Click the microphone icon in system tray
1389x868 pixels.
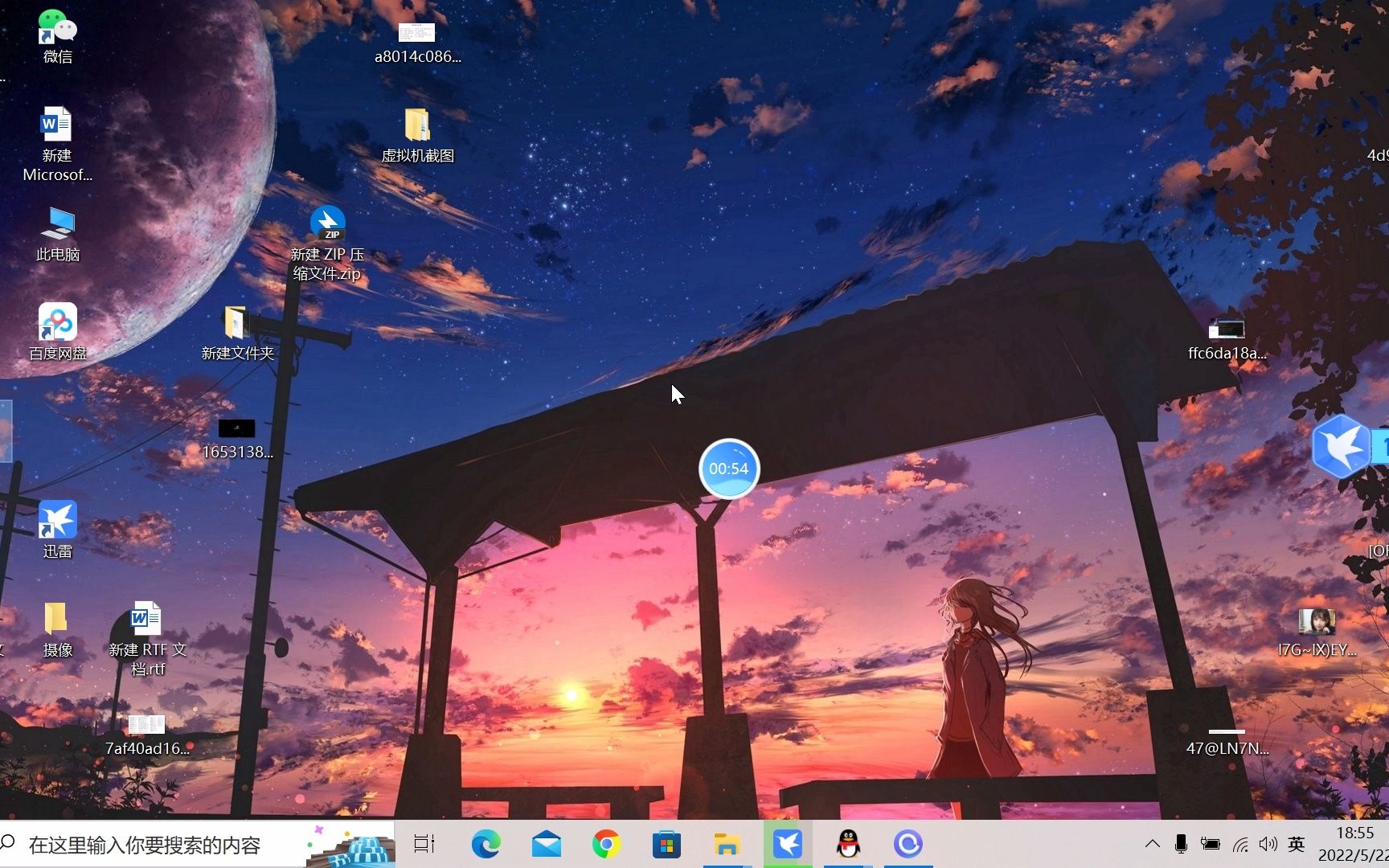pyautogui.click(x=1181, y=844)
